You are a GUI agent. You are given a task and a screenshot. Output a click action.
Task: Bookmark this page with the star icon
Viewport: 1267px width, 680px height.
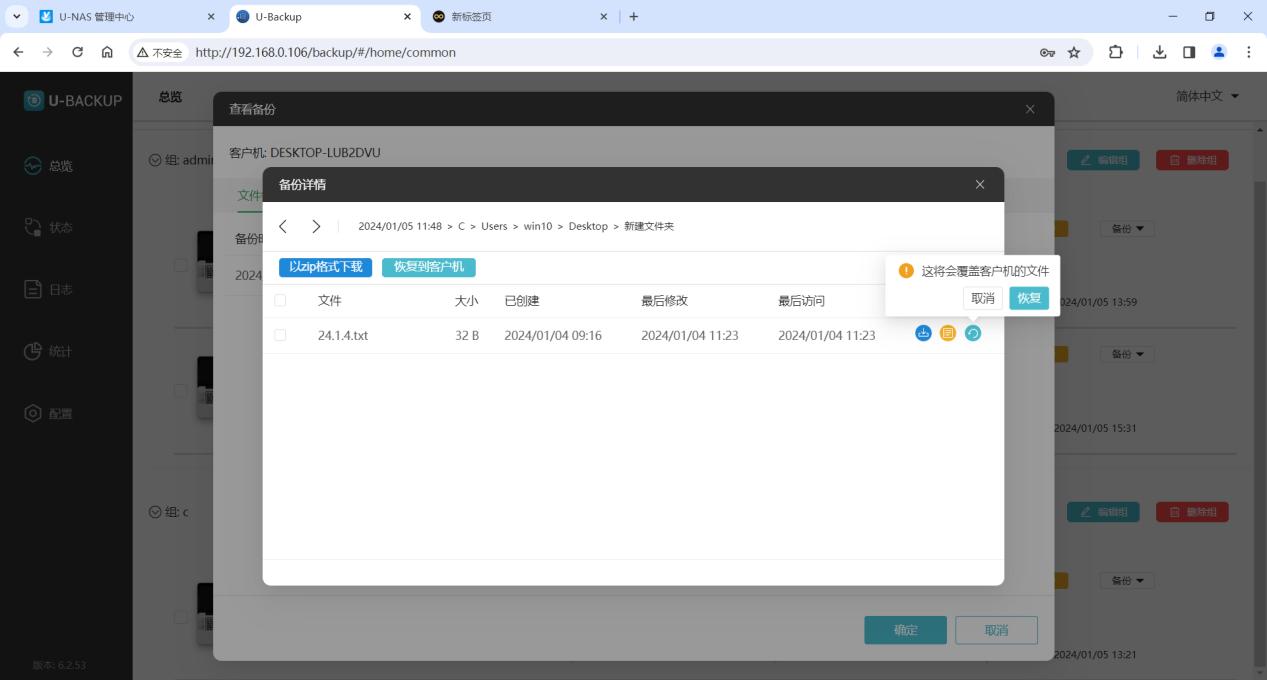(1074, 52)
